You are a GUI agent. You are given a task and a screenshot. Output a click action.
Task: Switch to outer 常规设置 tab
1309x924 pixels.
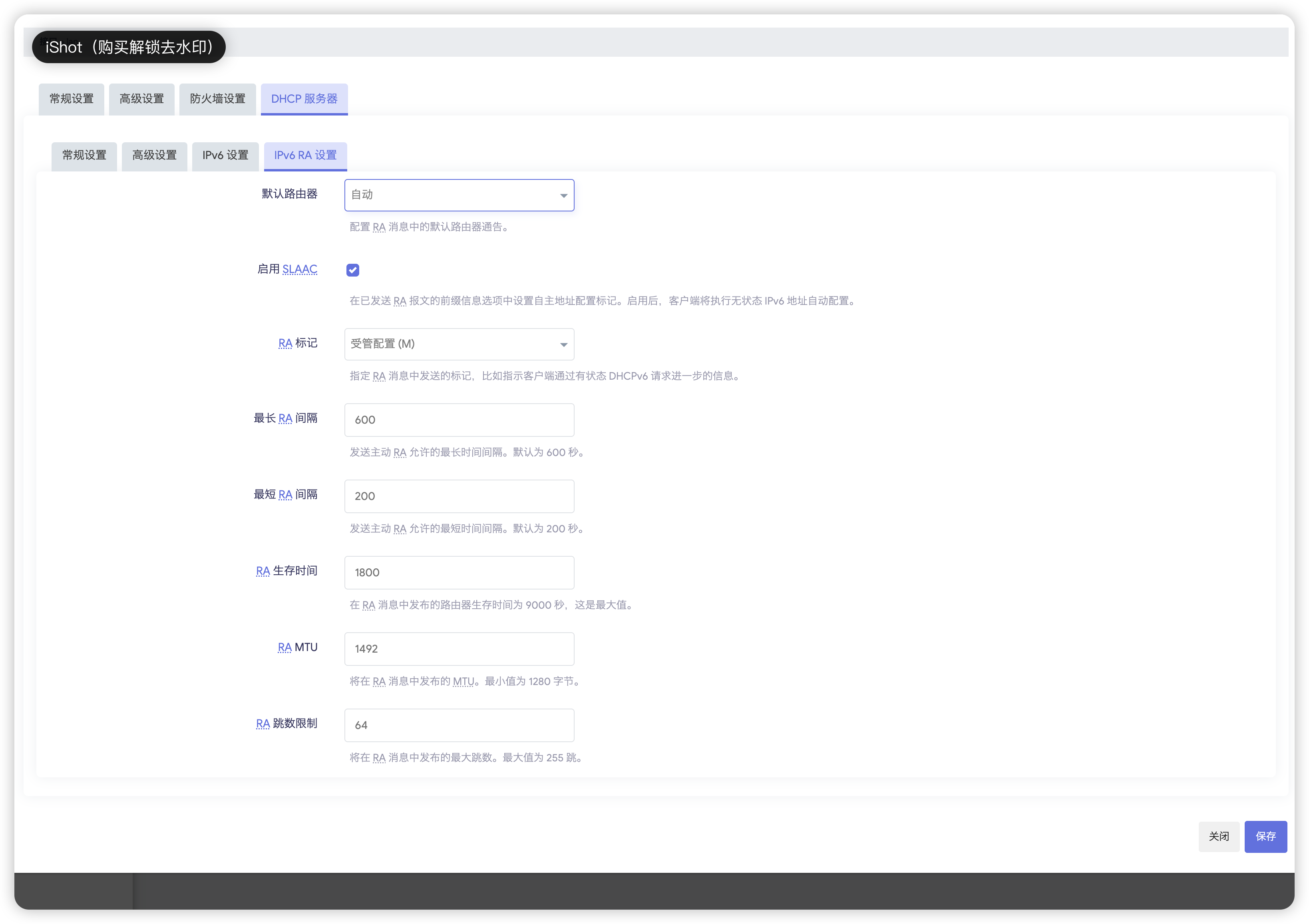pos(71,99)
